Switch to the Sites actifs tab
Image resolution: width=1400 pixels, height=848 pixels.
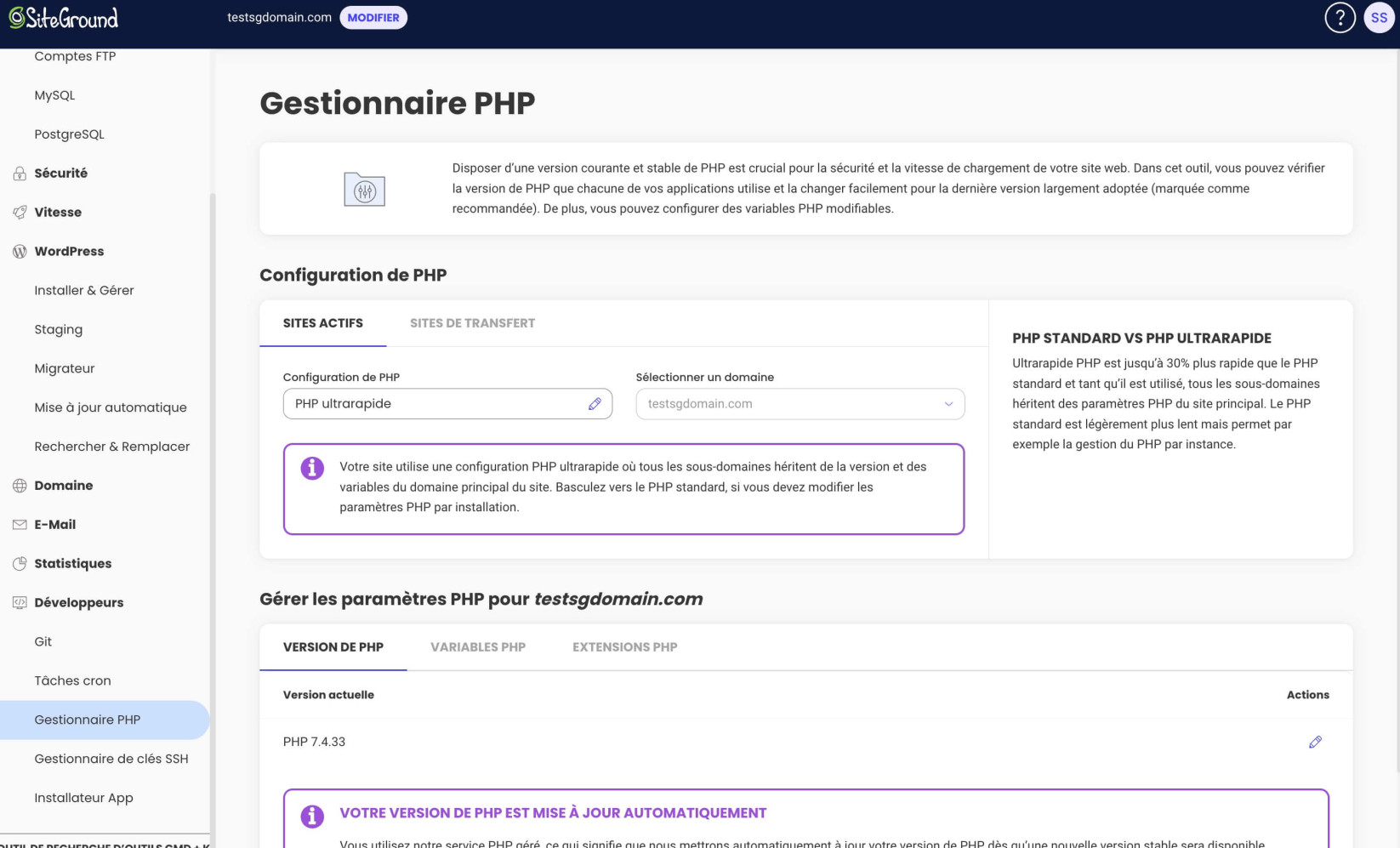click(323, 323)
